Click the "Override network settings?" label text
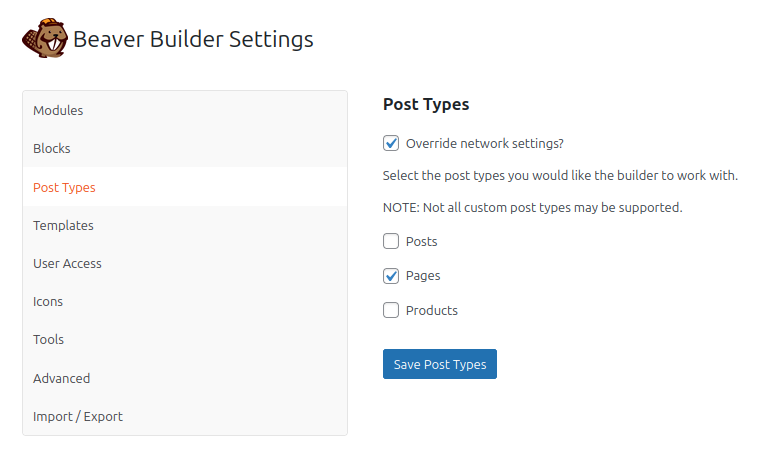This screenshot has height=457, width=780. [x=485, y=143]
